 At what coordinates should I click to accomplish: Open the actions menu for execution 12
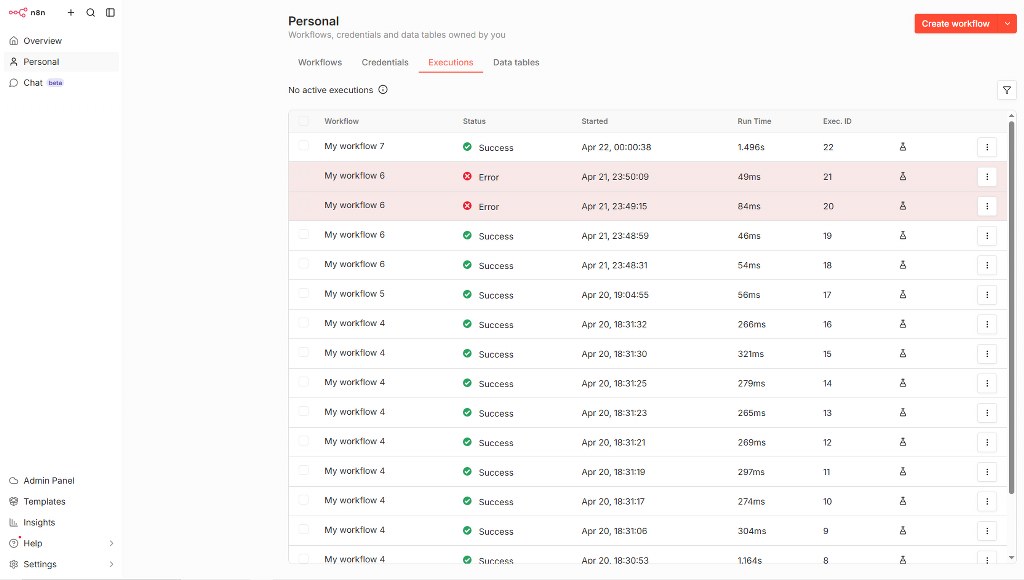[987, 442]
